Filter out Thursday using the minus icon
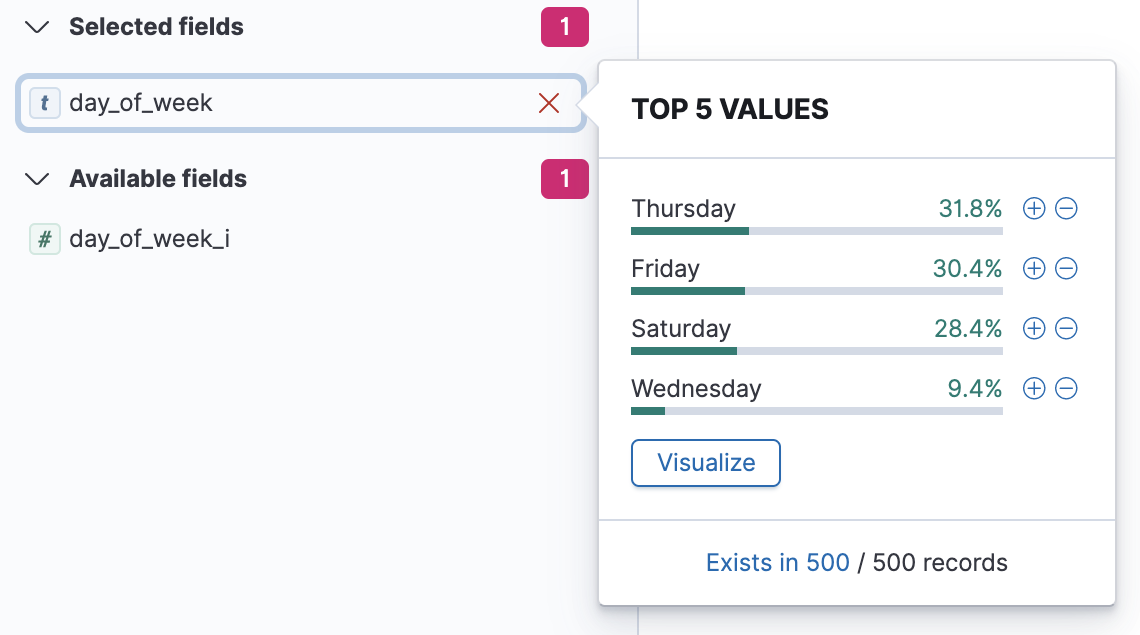The width and height of the screenshot is (1140, 635). [1066, 208]
